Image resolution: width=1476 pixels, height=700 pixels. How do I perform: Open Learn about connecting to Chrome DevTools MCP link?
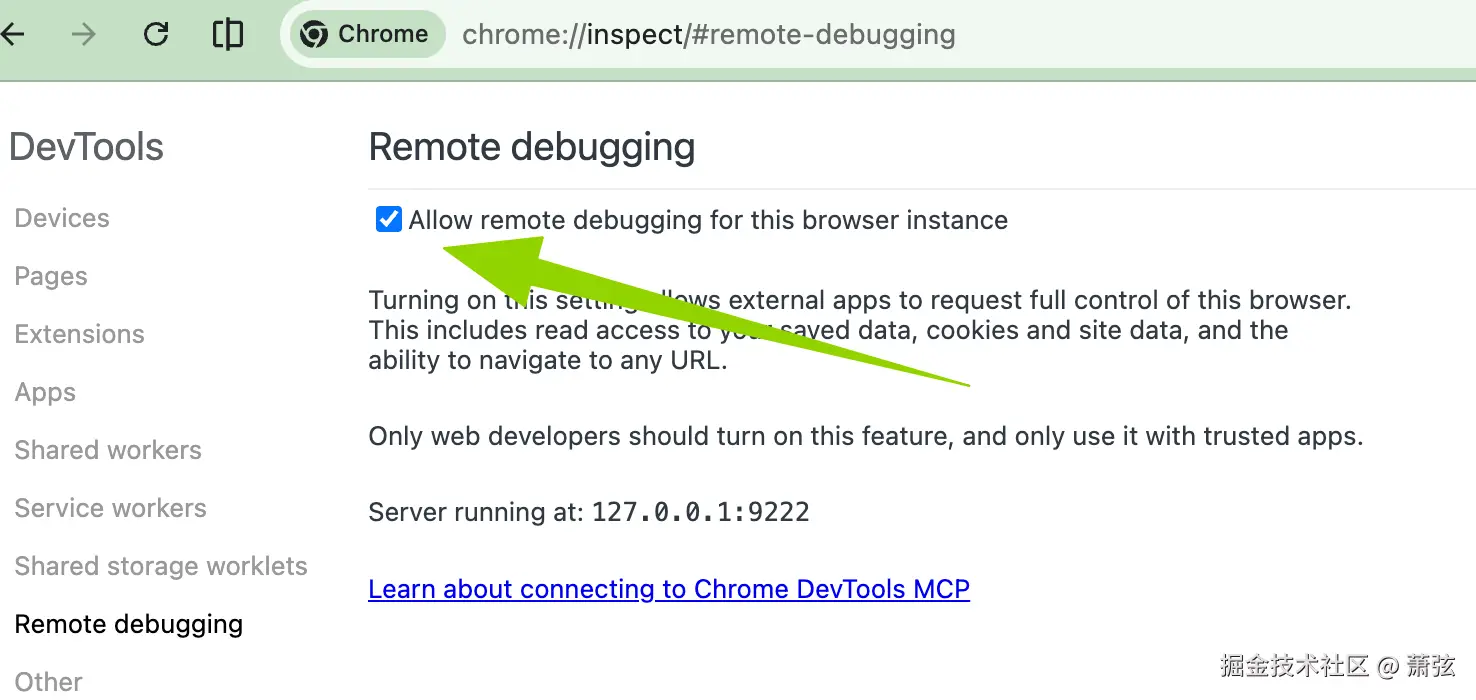(669, 589)
